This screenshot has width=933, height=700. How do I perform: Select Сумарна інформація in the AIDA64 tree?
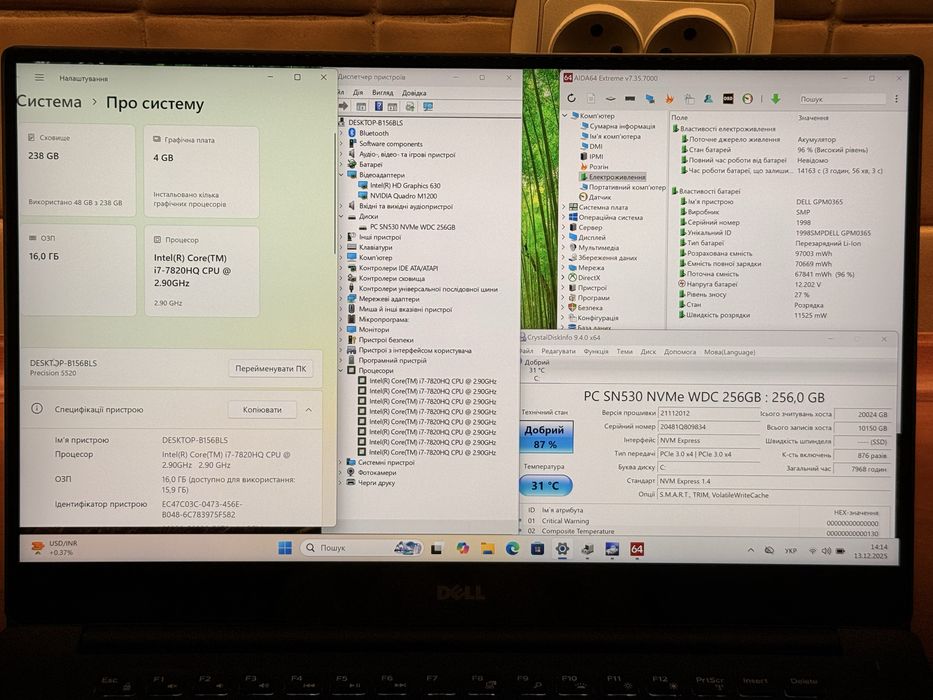(x=618, y=126)
